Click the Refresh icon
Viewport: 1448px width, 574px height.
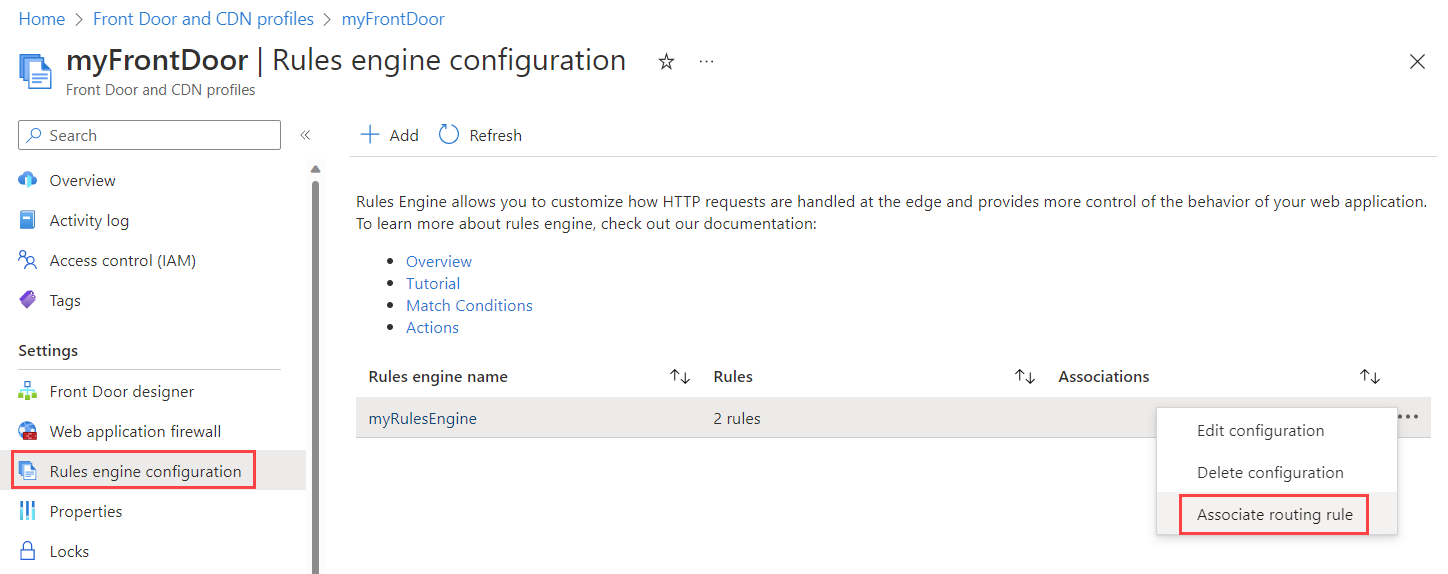pos(449,135)
